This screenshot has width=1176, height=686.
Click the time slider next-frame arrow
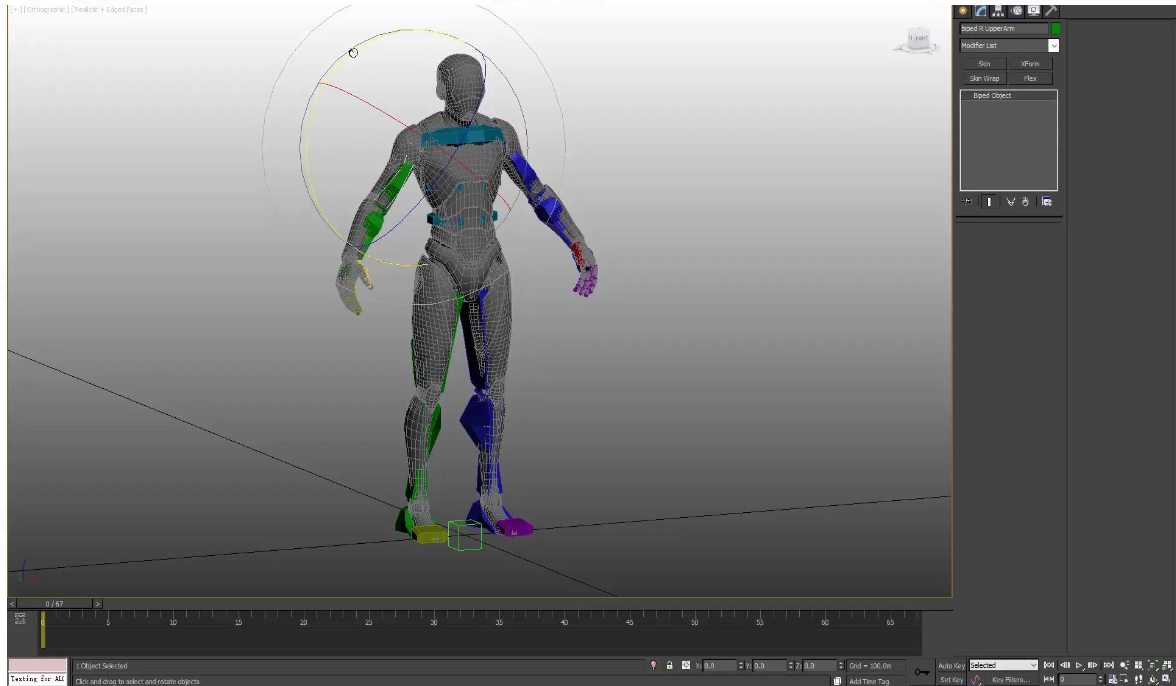(x=97, y=604)
